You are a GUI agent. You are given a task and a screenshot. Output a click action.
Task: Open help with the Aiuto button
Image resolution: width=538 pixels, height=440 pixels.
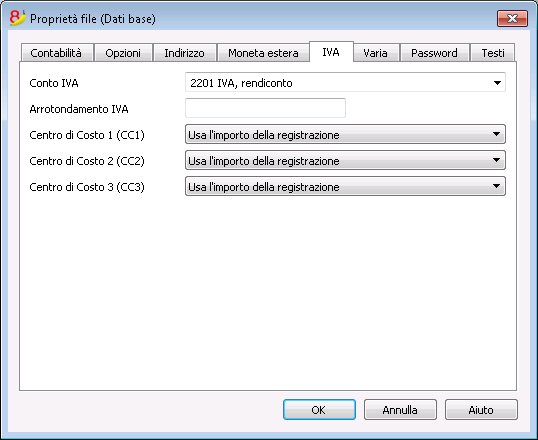point(481,409)
